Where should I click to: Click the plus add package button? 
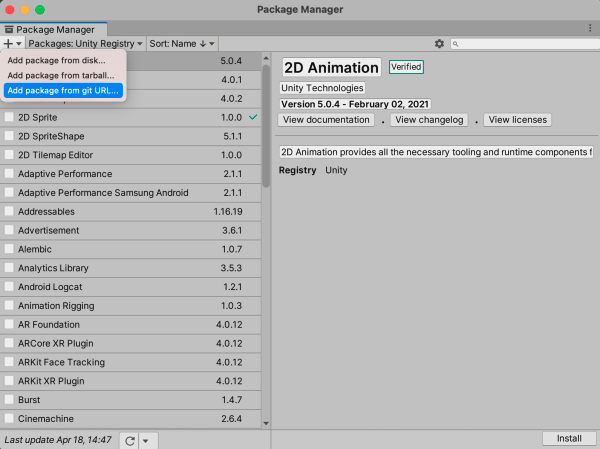12,44
